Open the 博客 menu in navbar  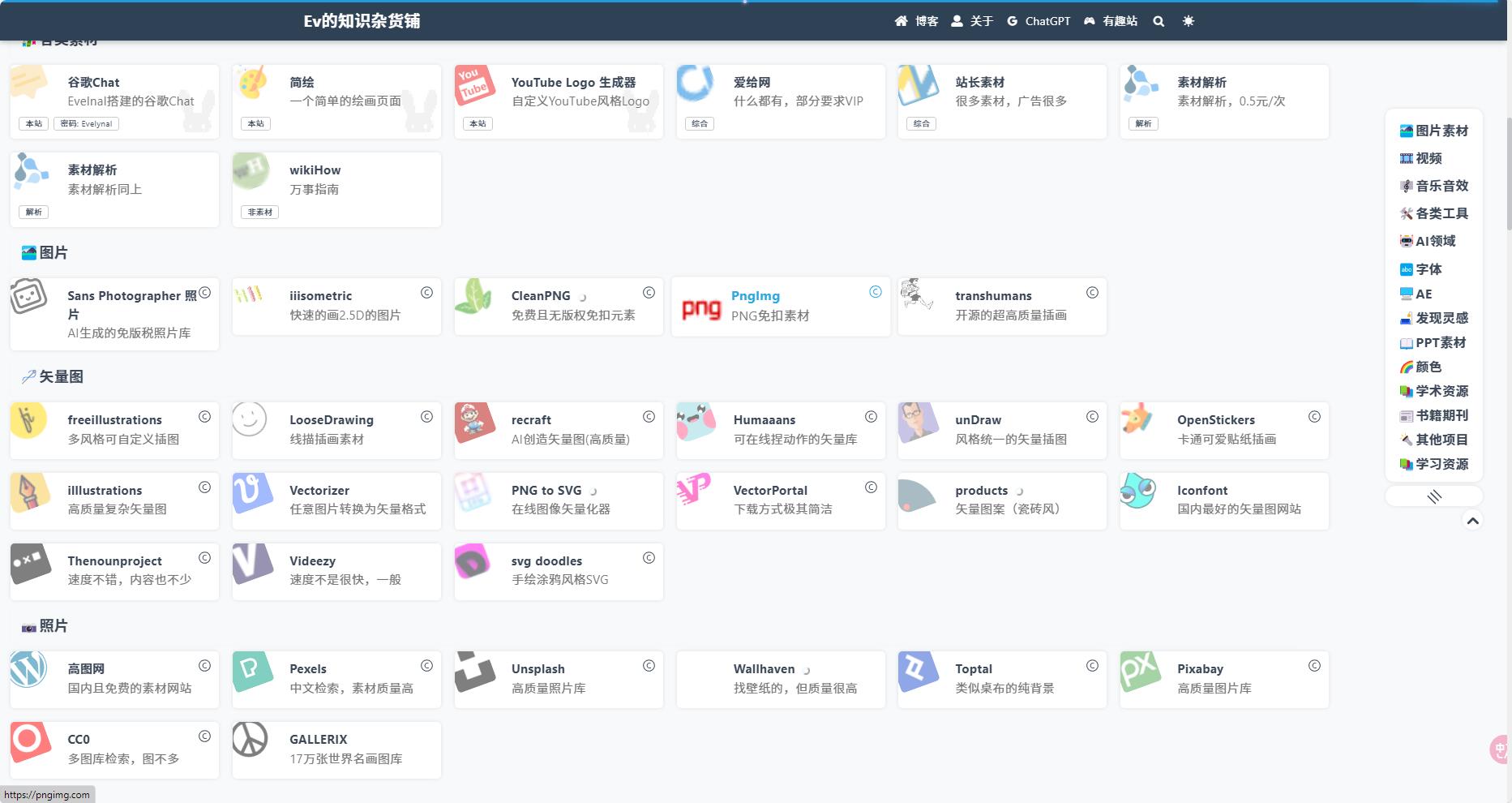[916, 22]
